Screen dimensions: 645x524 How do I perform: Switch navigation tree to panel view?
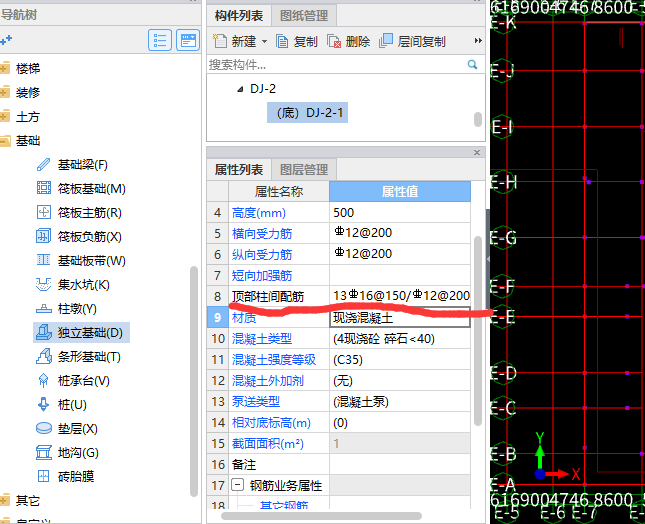(188, 40)
